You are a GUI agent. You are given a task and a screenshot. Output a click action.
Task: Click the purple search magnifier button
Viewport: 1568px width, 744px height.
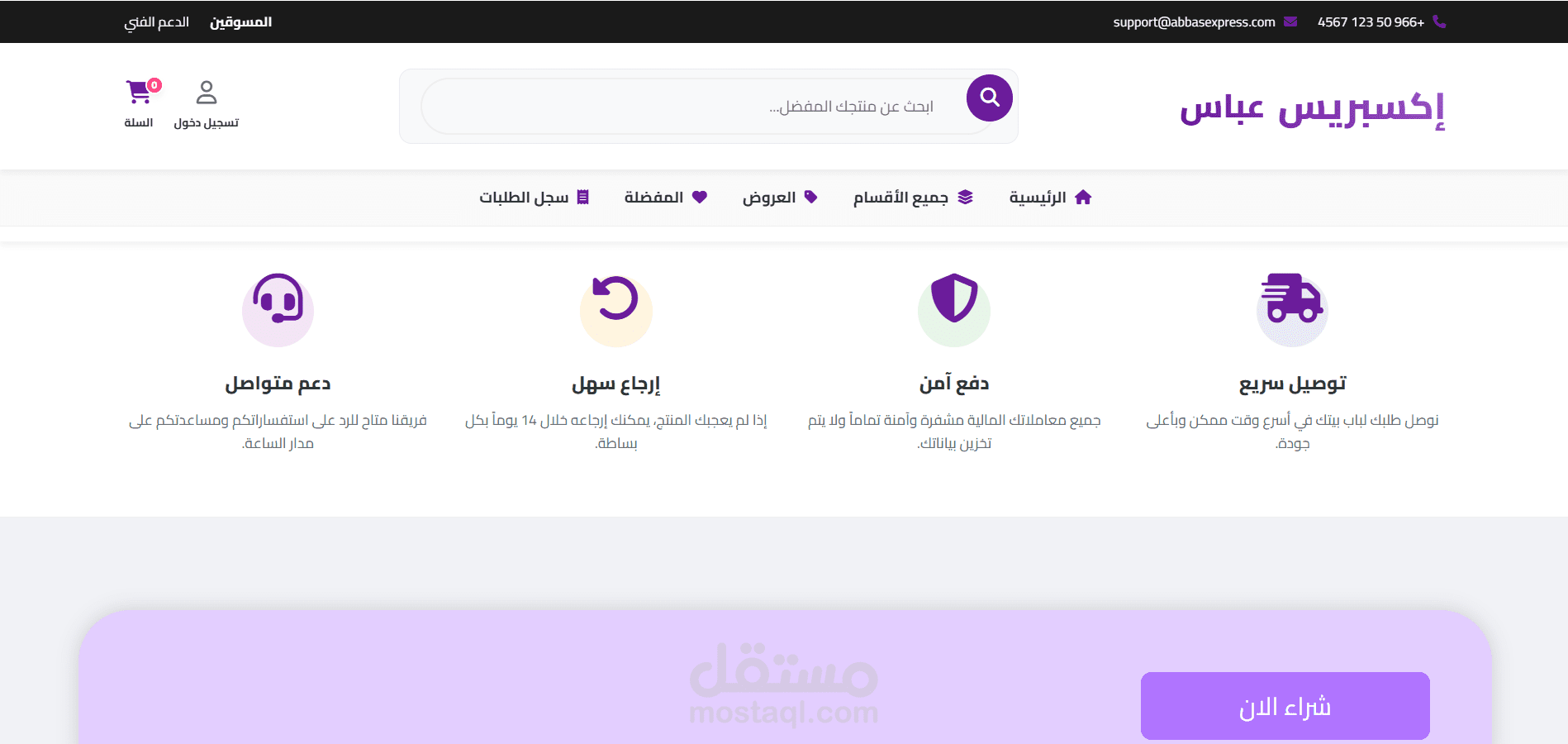pyautogui.click(x=990, y=98)
